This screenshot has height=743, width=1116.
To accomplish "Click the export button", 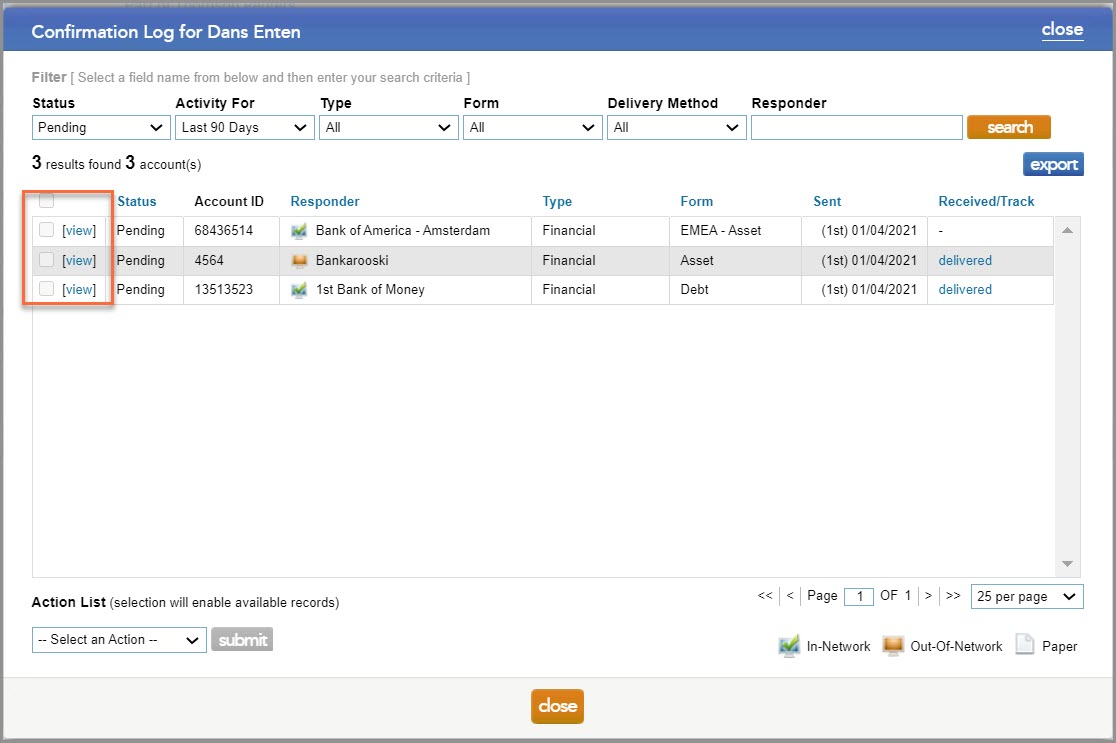I will coord(1053,163).
